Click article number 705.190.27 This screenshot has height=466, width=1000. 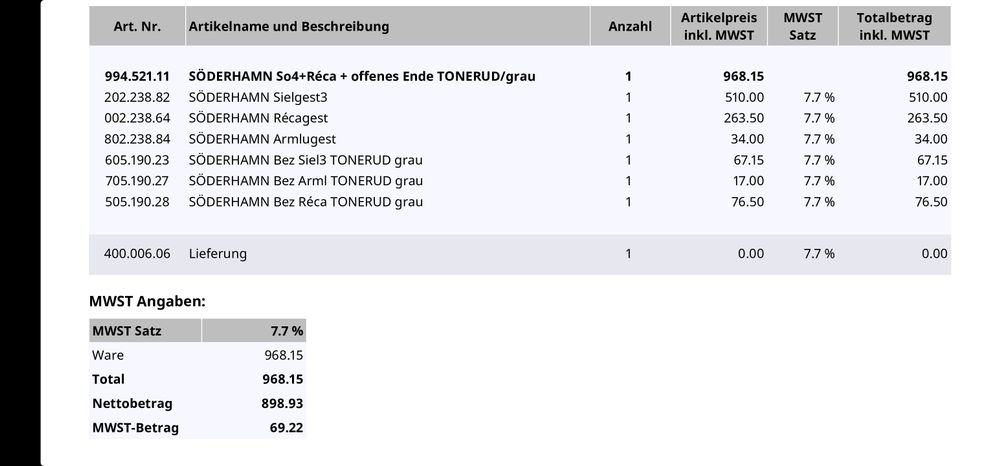point(137,181)
